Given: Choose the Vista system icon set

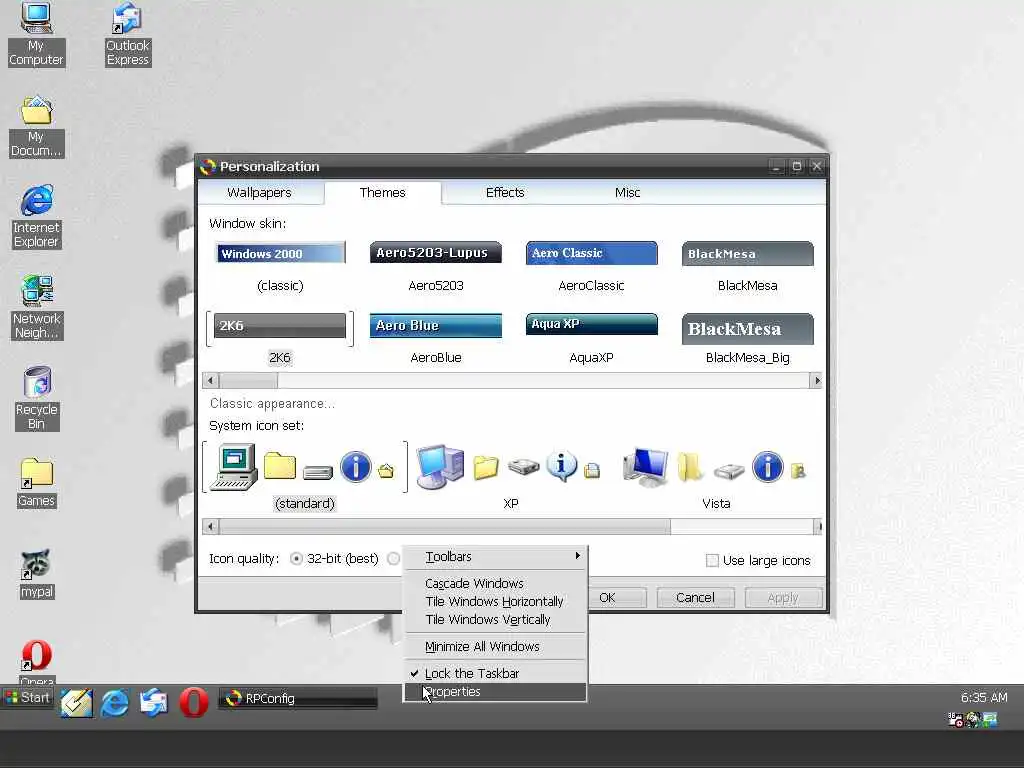Looking at the screenshot, I should pyautogui.click(x=716, y=477).
